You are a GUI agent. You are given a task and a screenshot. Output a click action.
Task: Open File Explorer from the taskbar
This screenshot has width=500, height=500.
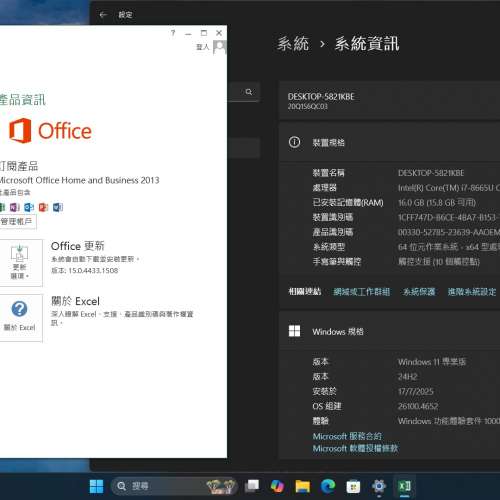[x=303, y=486]
